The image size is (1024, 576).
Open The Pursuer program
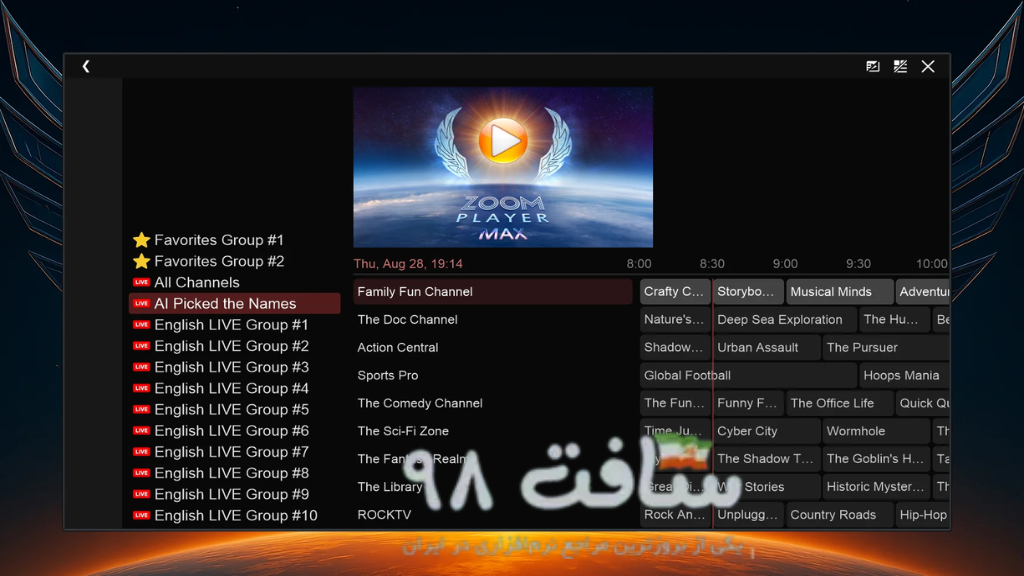(886, 347)
